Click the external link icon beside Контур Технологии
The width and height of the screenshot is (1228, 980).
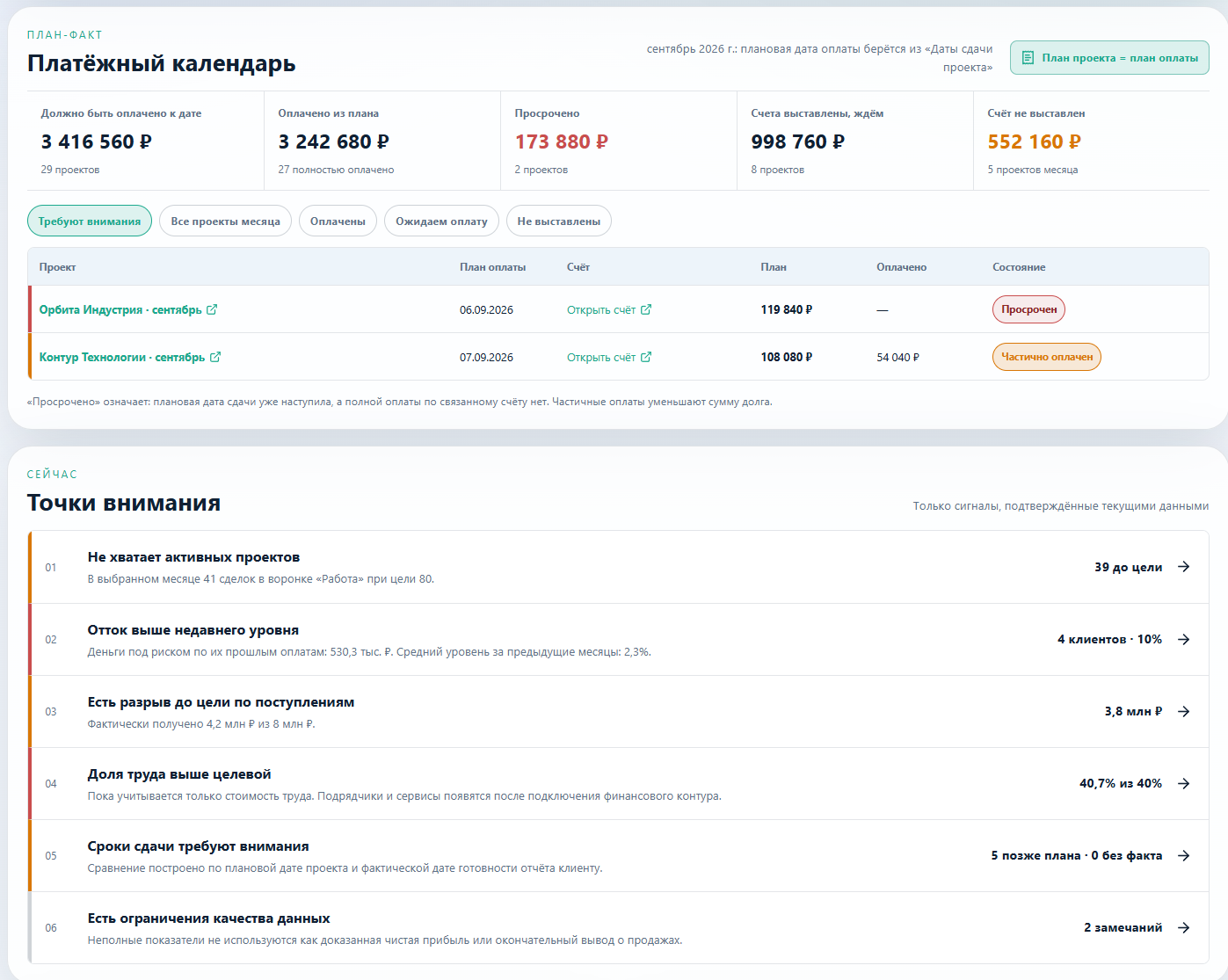pos(215,357)
